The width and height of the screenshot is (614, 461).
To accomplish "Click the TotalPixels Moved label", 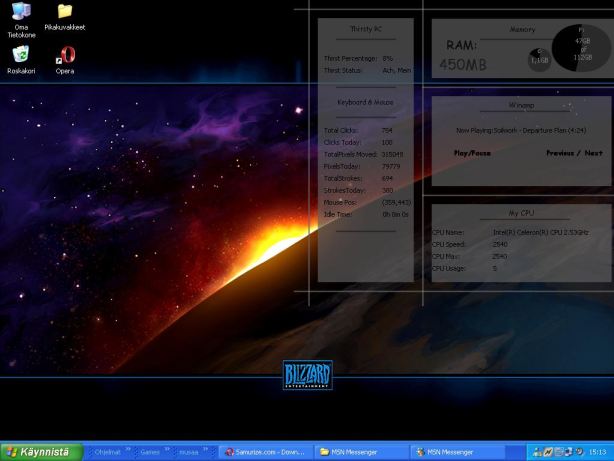I will 350,155.
